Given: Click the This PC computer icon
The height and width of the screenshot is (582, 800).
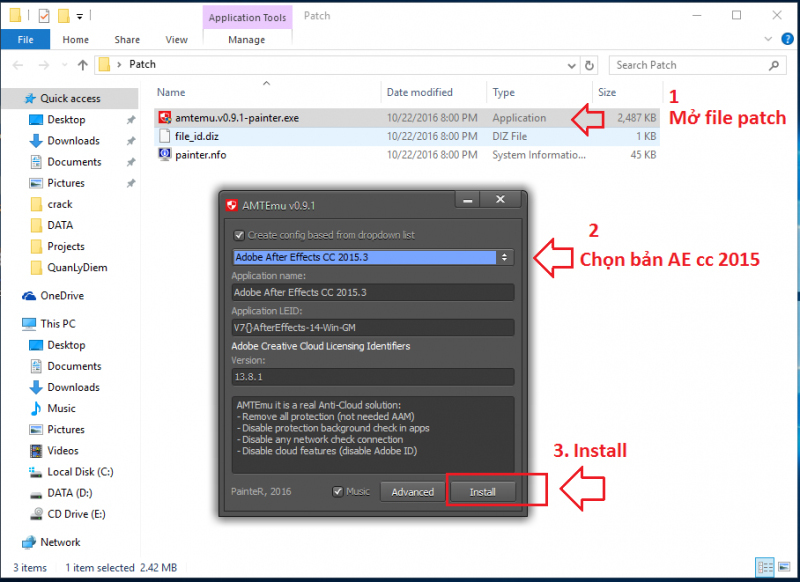Looking at the screenshot, I should (29, 324).
